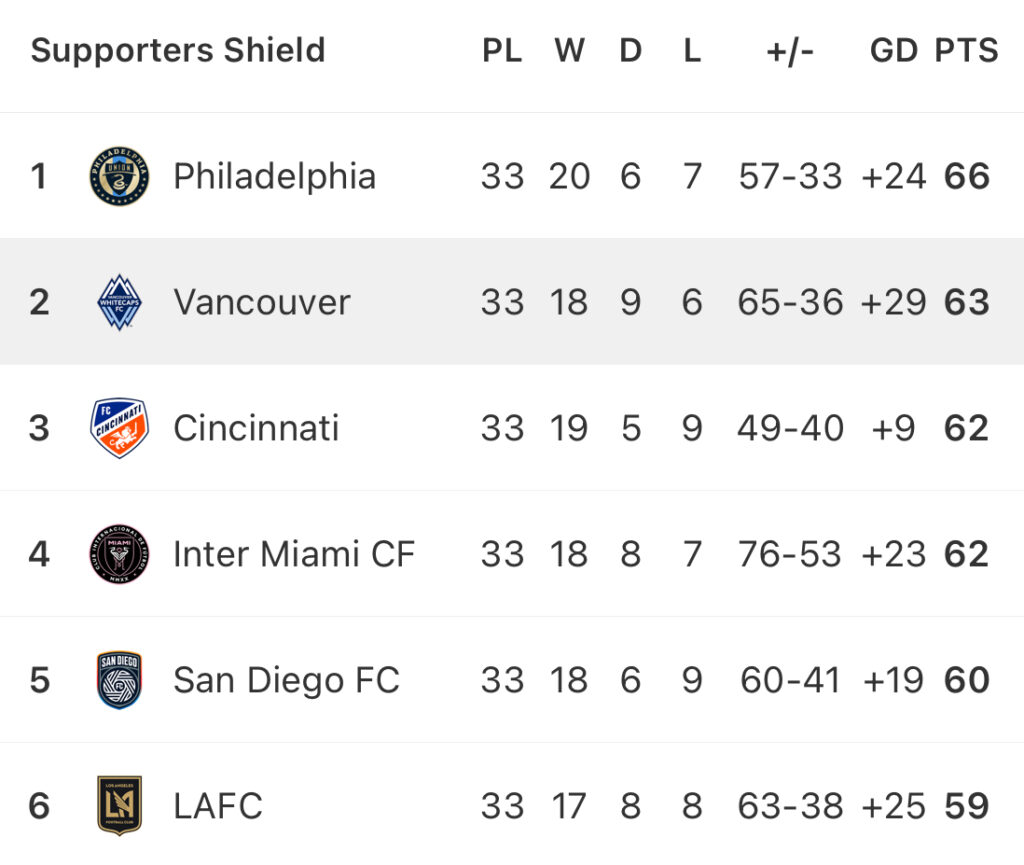Click the W wins column header
Screen dimensions: 1024x865
569,50
